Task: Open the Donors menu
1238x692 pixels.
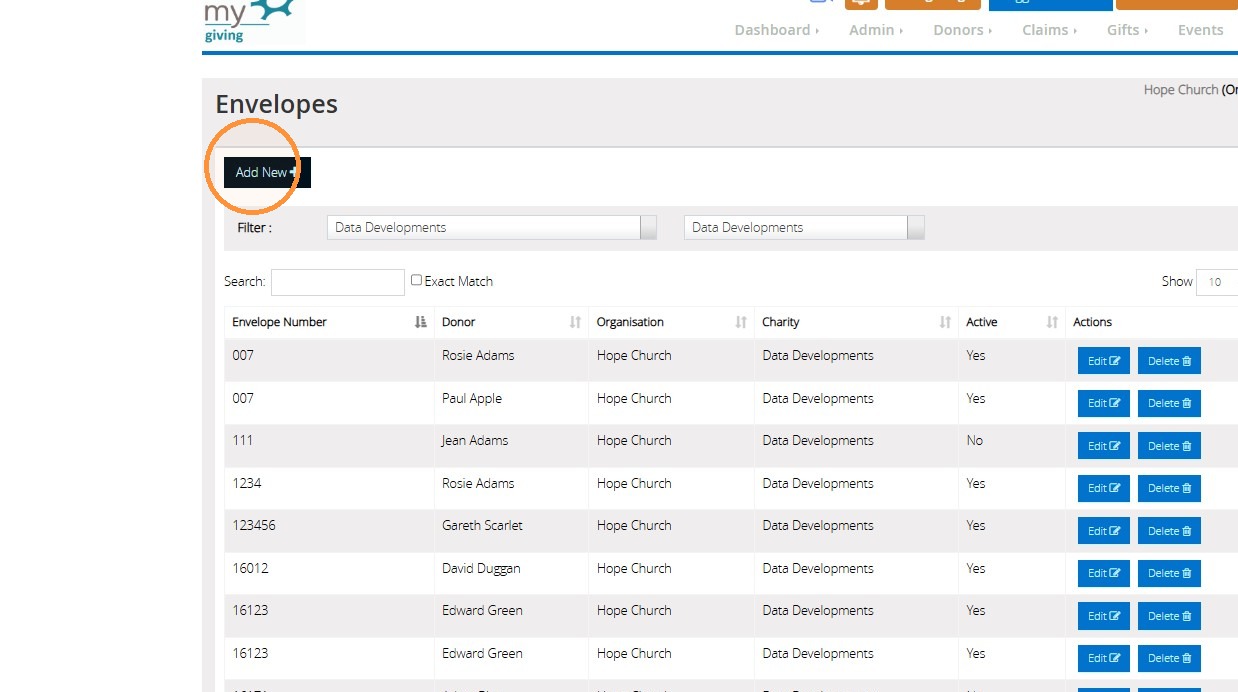Action: click(962, 30)
